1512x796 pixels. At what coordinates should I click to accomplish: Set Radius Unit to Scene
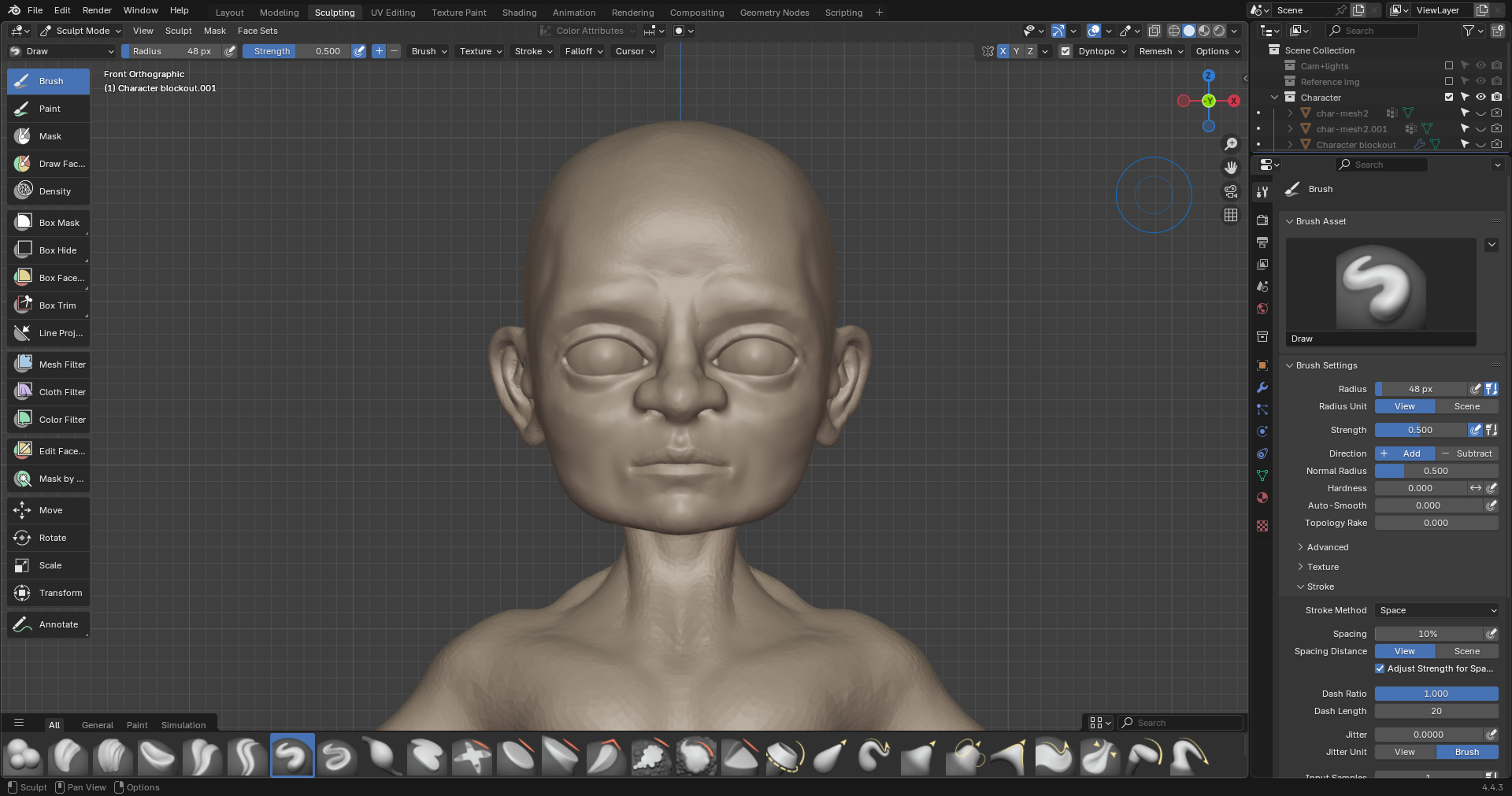tap(1466, 406)
